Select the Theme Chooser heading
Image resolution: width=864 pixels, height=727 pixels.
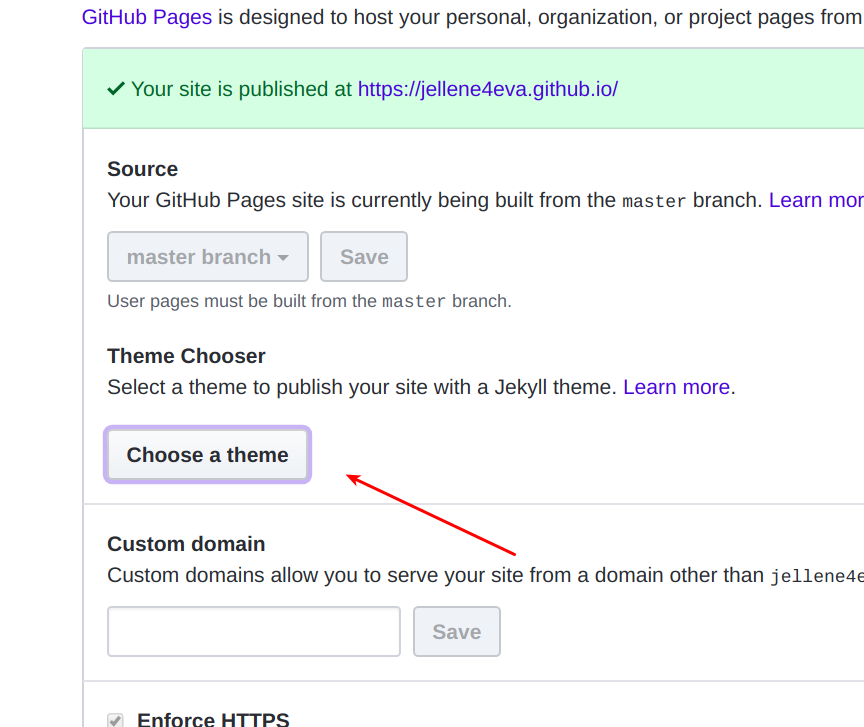point(186,356)
